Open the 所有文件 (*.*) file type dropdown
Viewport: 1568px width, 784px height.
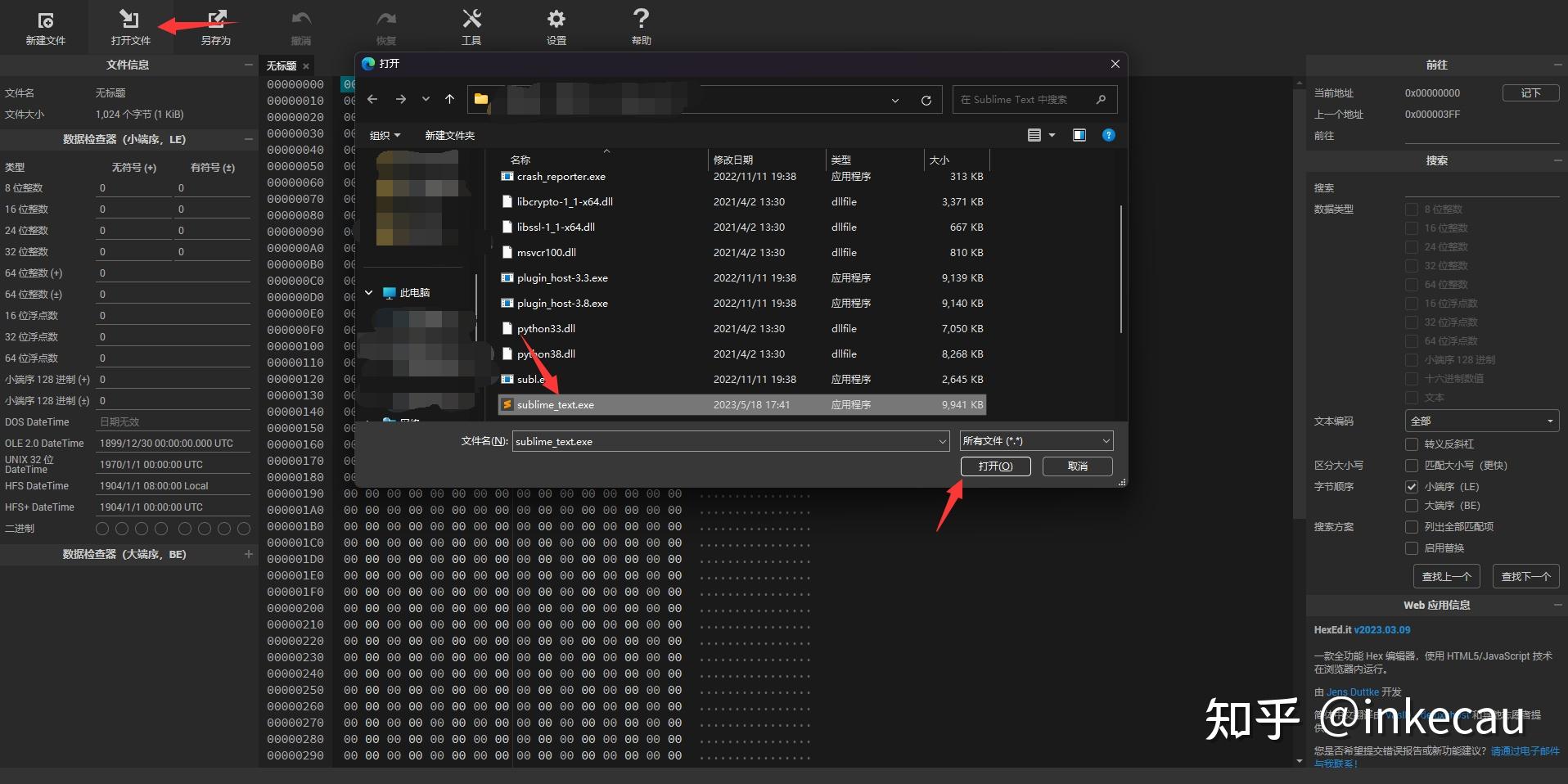click(1036, 441)
